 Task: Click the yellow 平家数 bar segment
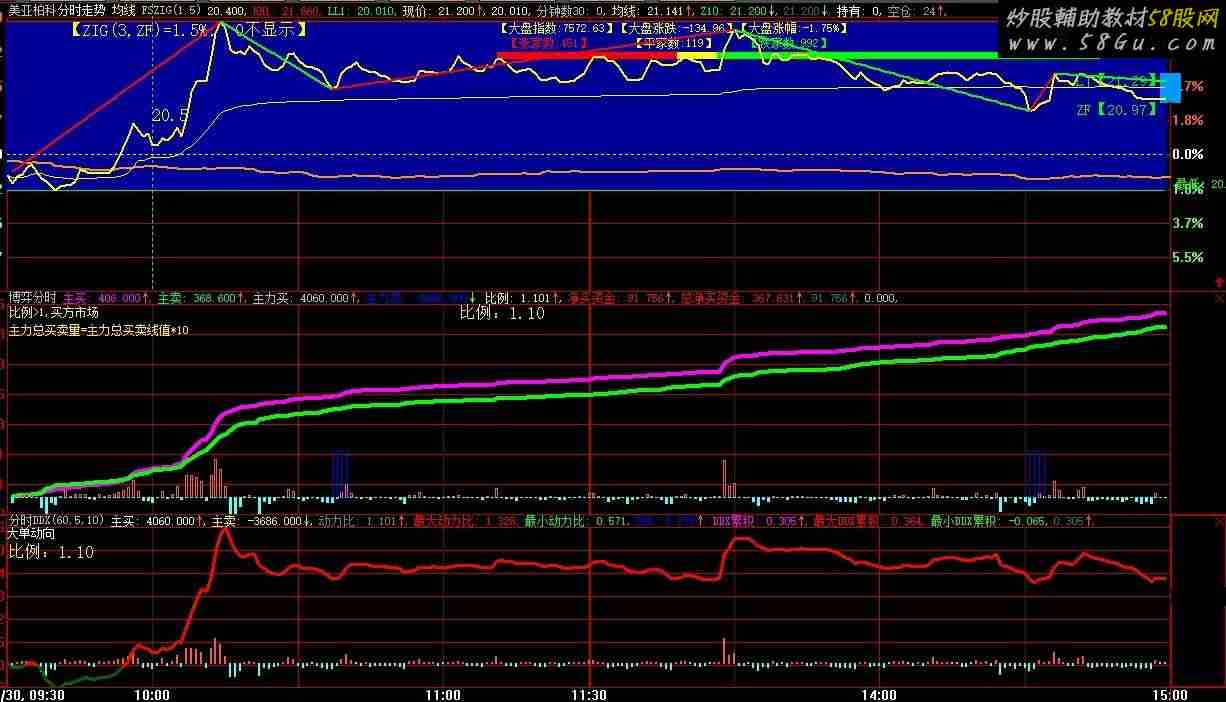click(697, 56)
